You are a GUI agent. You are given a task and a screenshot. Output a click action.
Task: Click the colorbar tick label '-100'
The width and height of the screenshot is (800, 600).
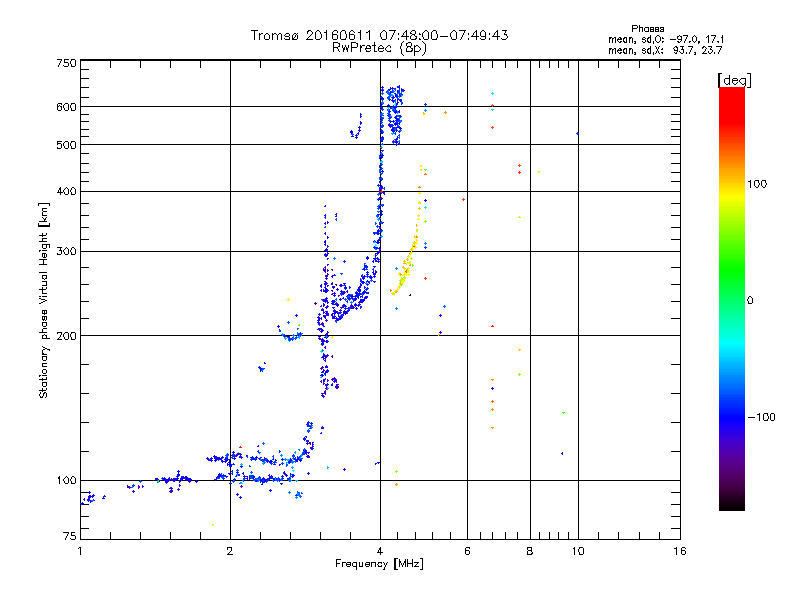pos(761,417)
